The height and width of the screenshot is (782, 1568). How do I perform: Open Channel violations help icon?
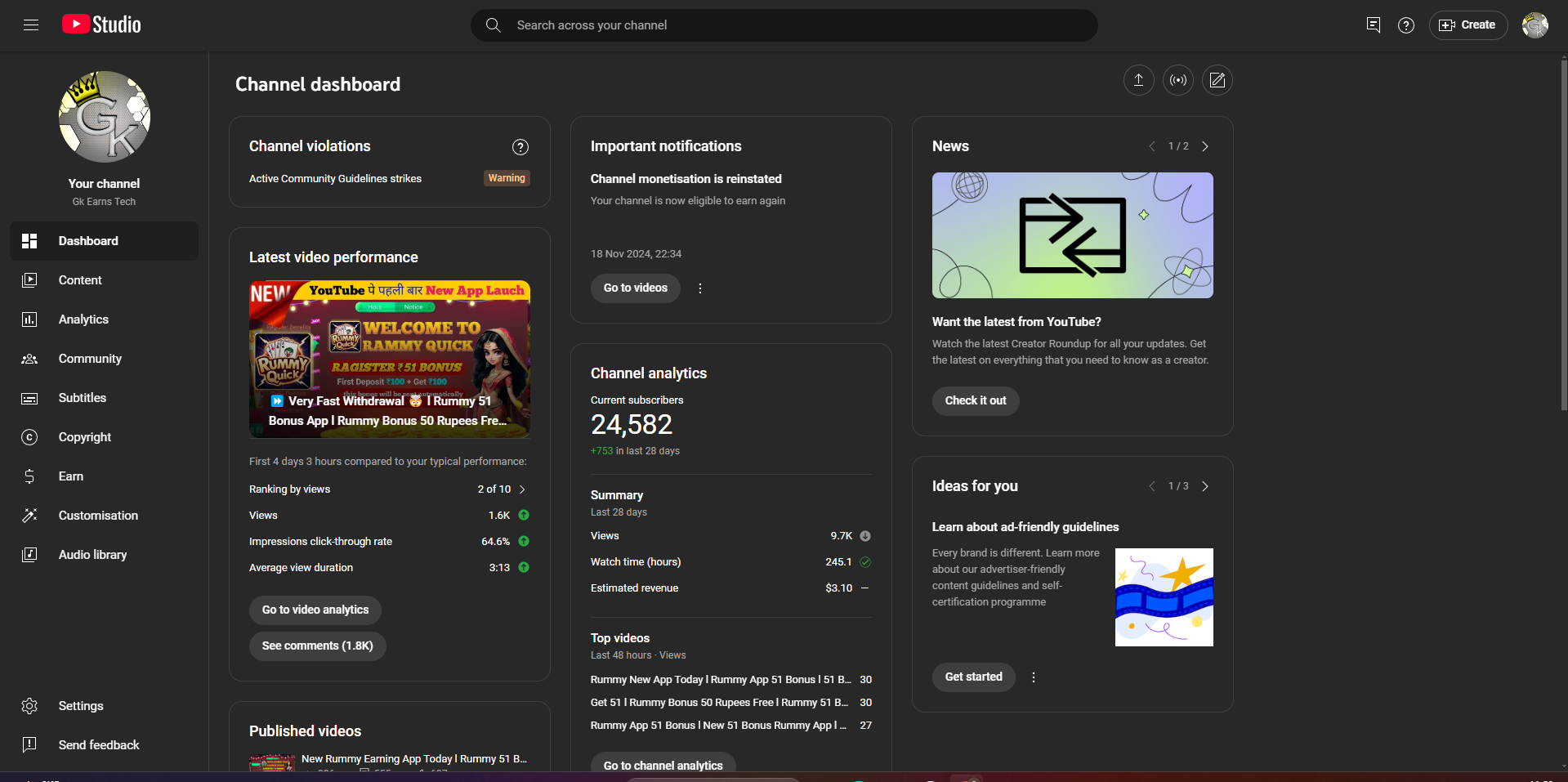[x=520, y=147]
